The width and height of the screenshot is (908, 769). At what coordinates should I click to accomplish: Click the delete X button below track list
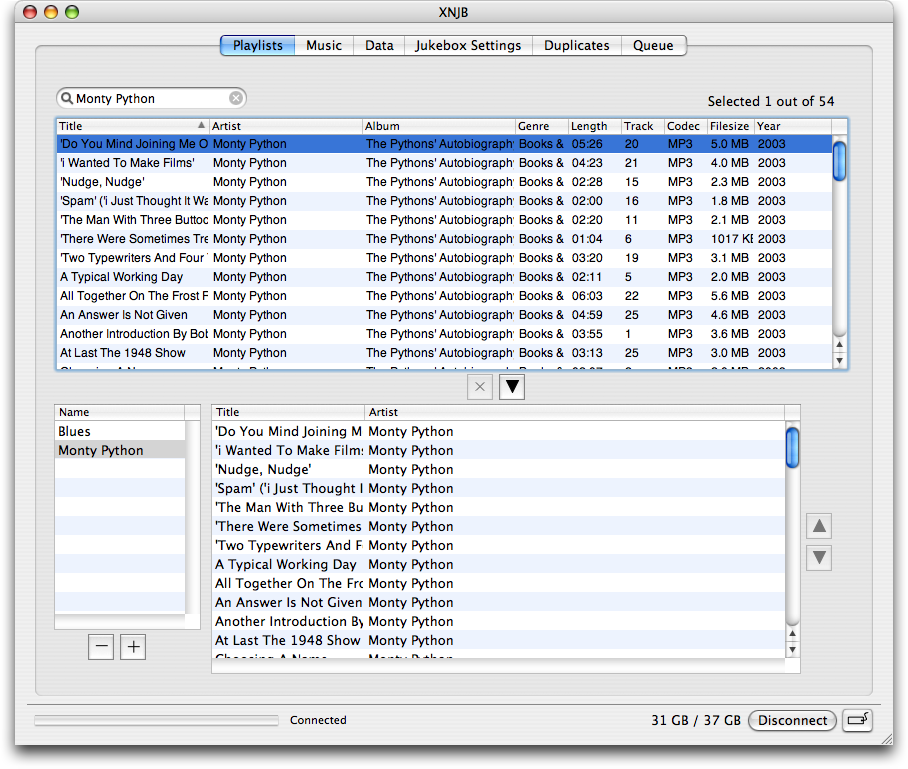(x=480, y=387)
